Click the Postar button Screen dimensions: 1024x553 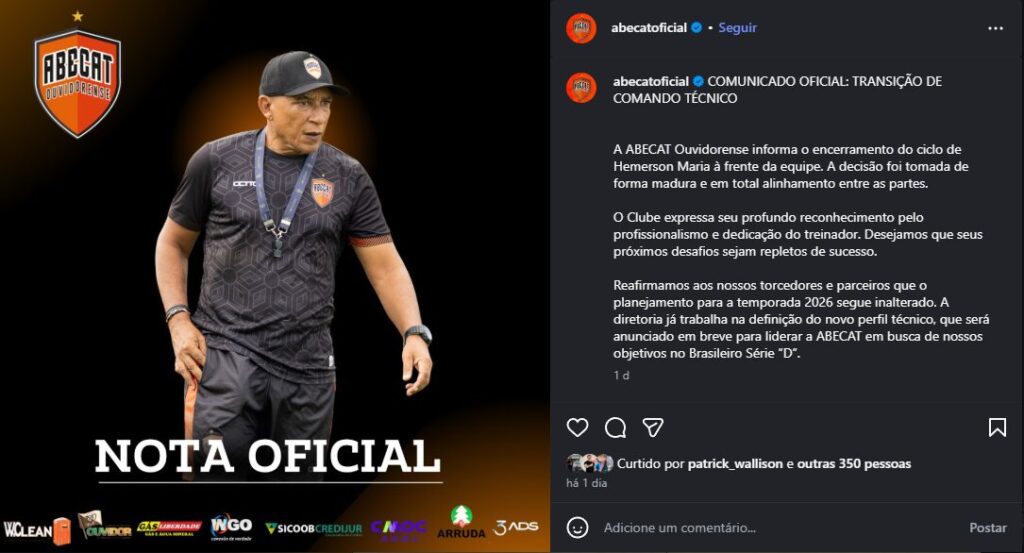pos(987,528)
